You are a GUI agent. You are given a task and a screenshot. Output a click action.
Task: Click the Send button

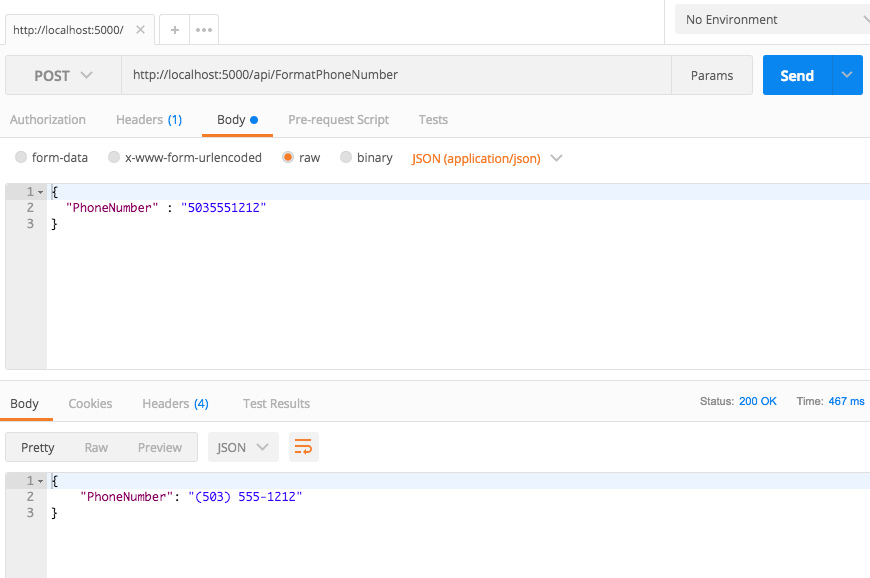pyautogui.click(x=797, y=75)
